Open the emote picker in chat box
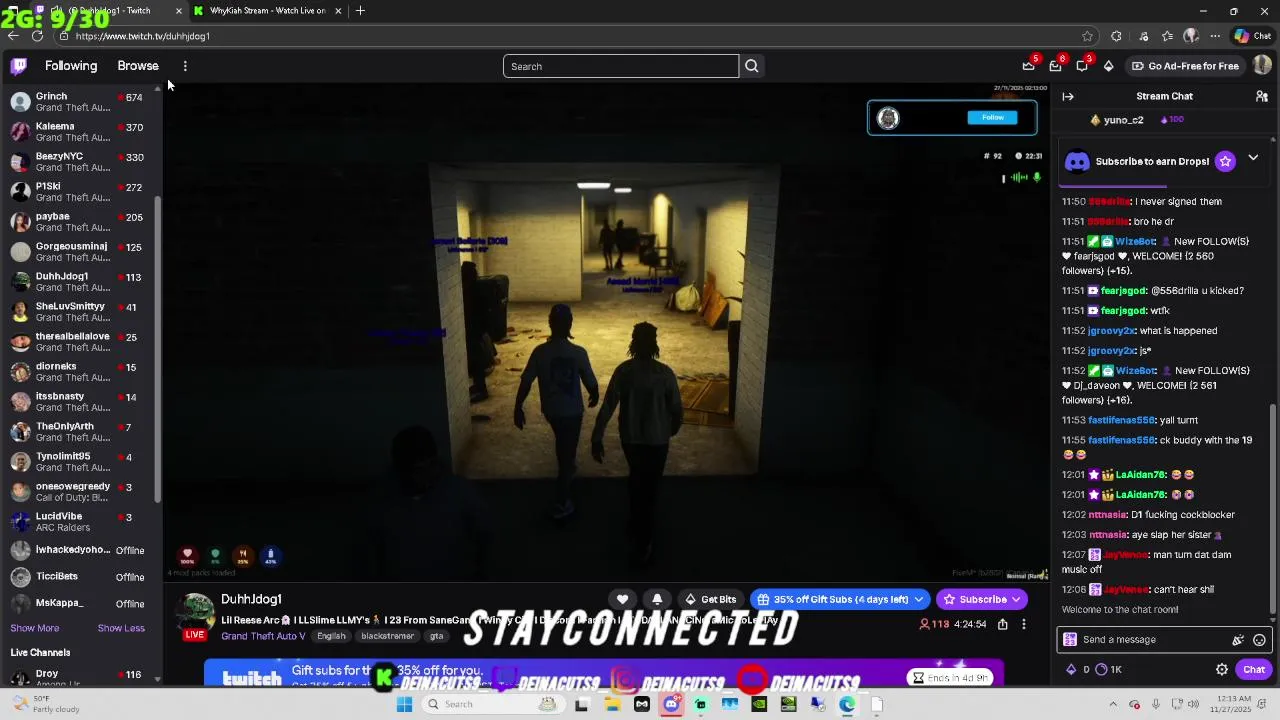1280x720 pixels. click(1259, 640)
